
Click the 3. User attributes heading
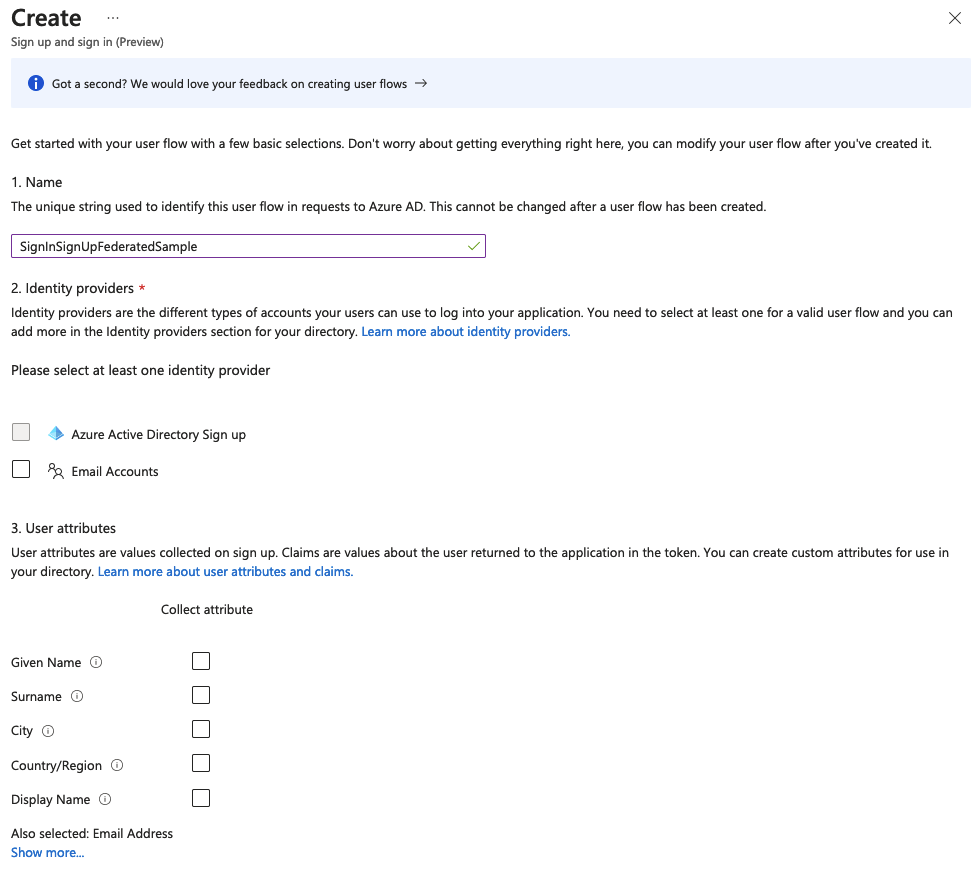(64, 528)
